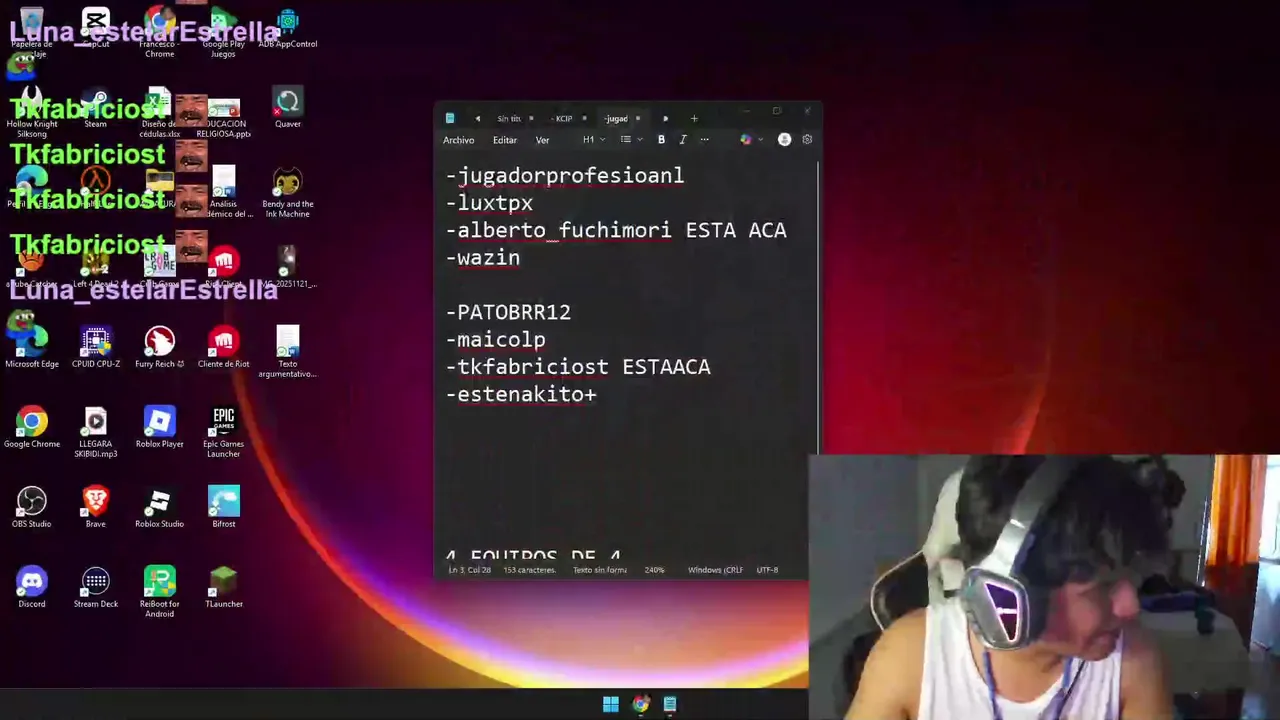Image resolution: width=1280 pixels, height=720 pixels.
Task: Switch to the '- KCIP' Notepad tab
Action: click(x=562, y=119)
